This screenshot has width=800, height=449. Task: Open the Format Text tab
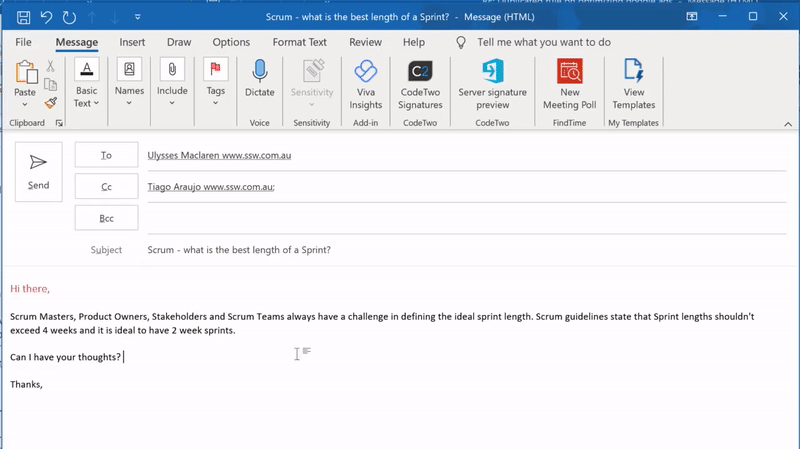(x=299, y=42)
